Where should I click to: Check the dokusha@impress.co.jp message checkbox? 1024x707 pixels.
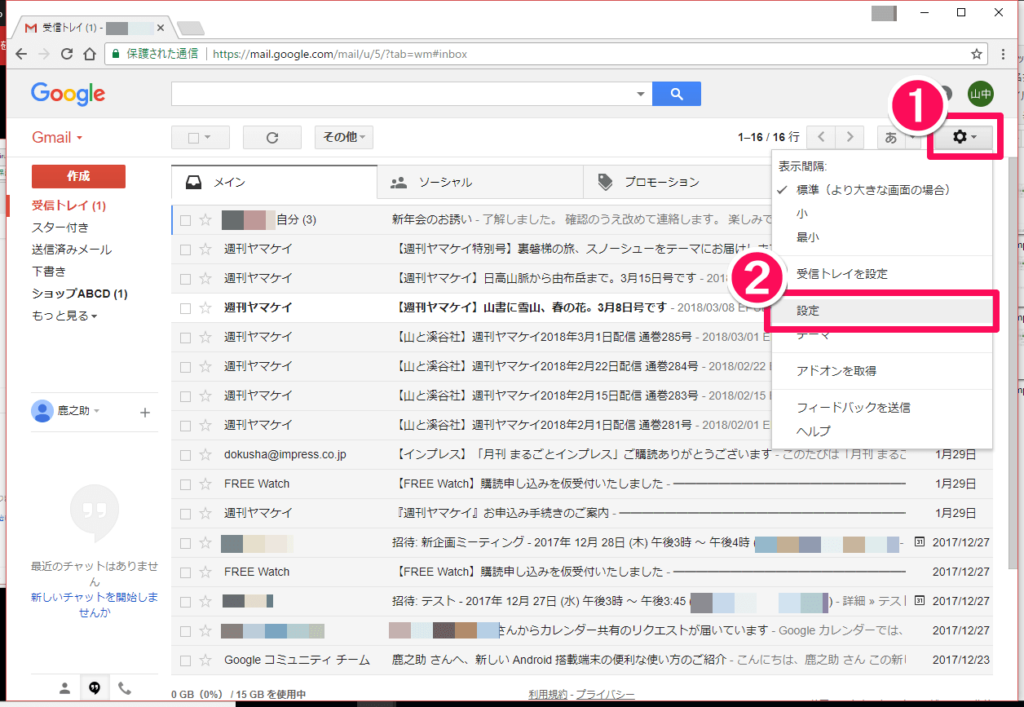click(x=185, y=456)
